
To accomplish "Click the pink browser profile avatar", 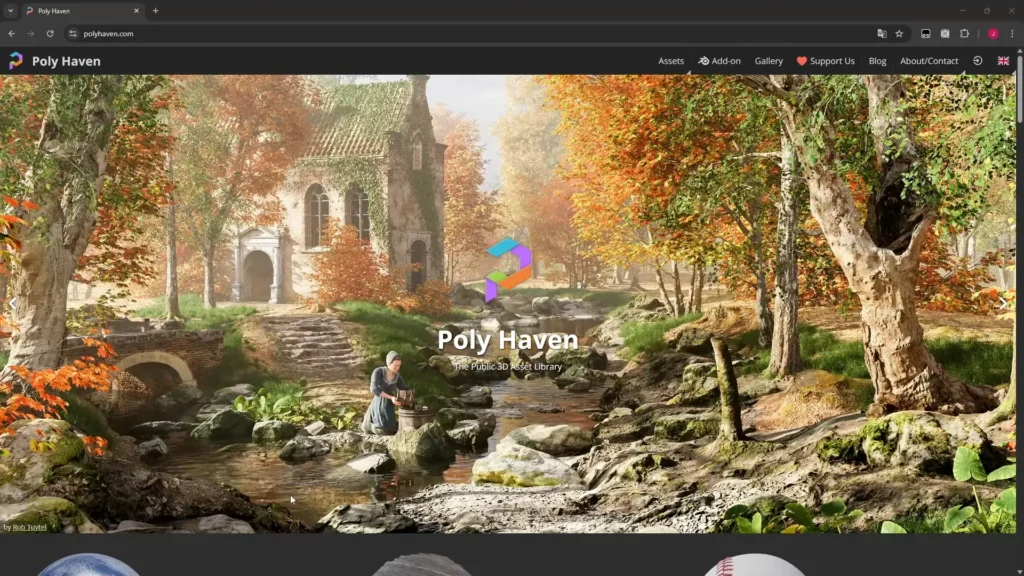I will 993,33.
